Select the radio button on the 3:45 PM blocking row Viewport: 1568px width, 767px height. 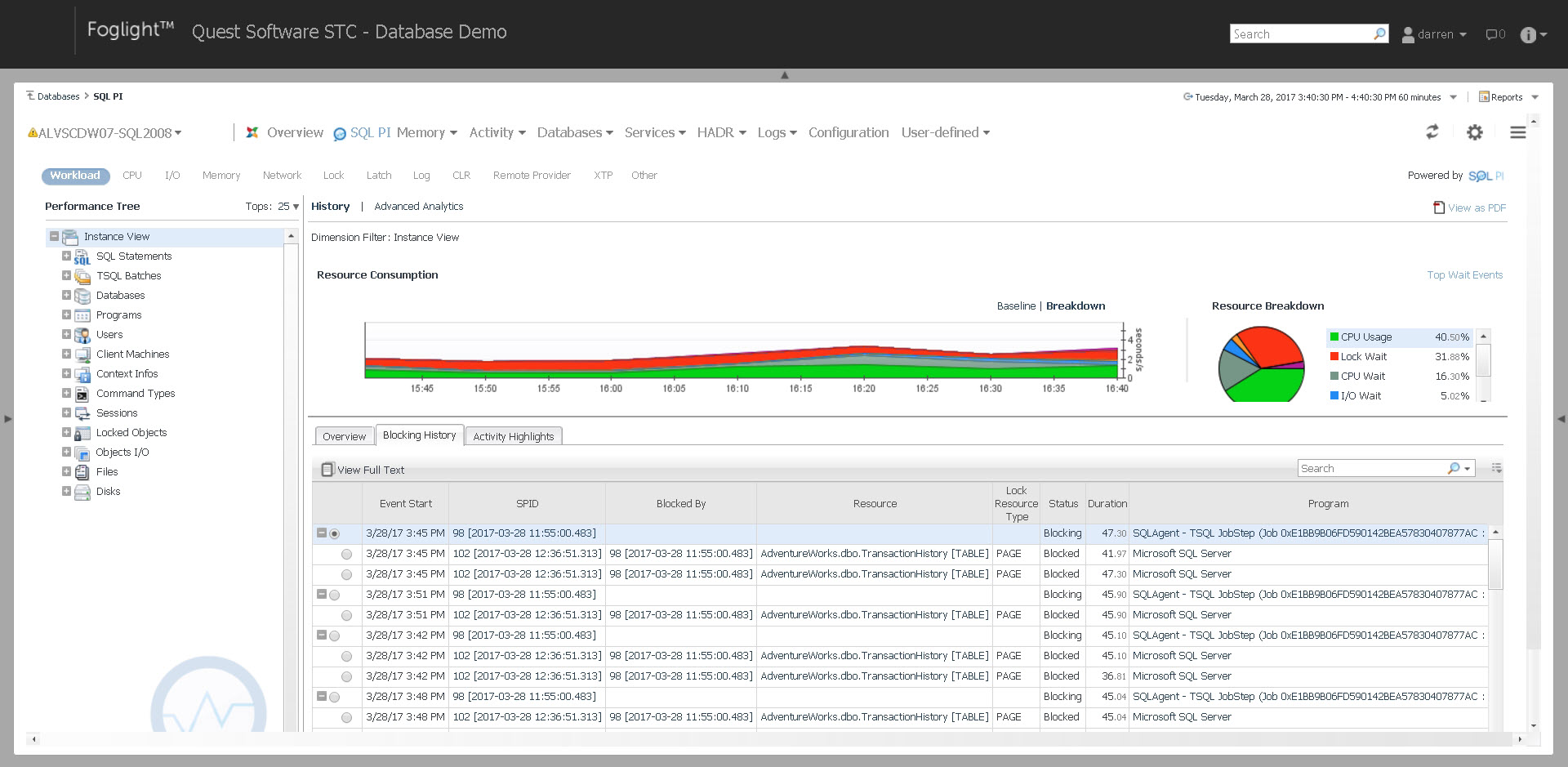[x=335, y=533]
